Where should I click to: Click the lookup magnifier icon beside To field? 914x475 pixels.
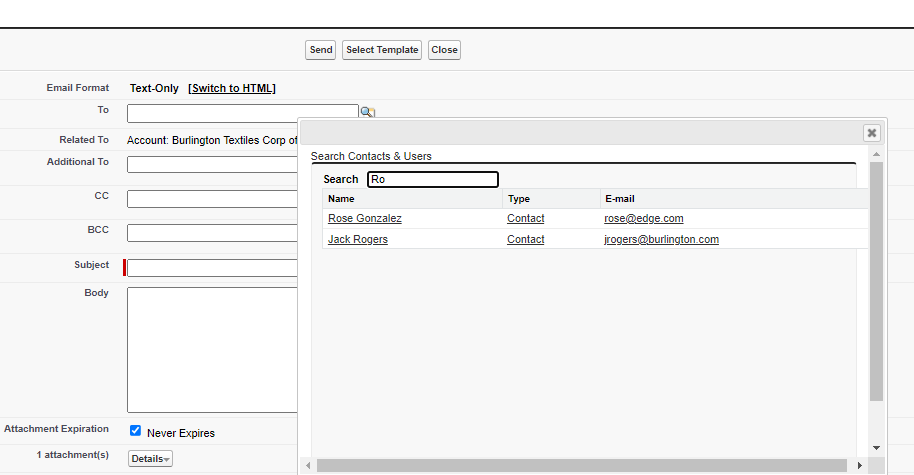[367, 112]
